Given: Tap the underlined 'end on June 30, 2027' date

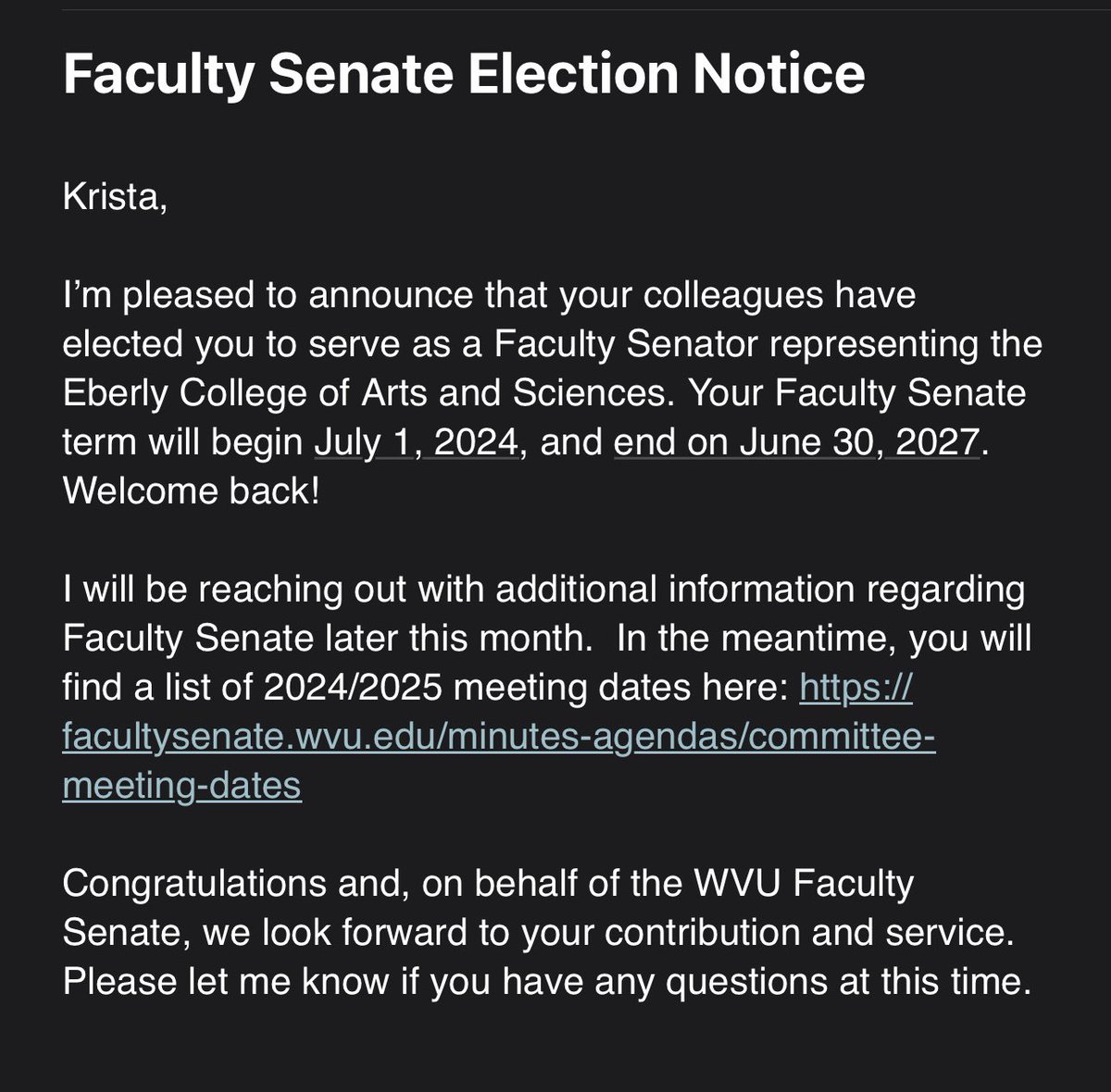Looking at the screenshot, I should pos(796,442).
